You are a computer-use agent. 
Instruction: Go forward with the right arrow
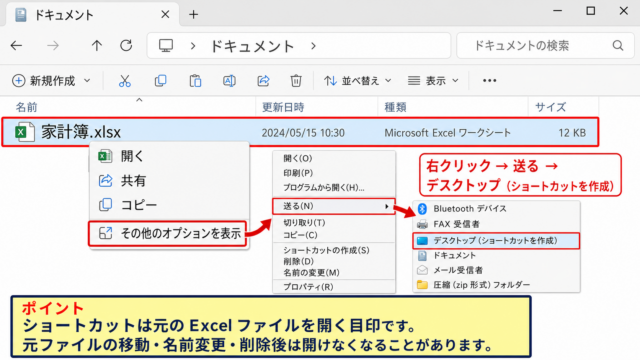tap(53, 45)
